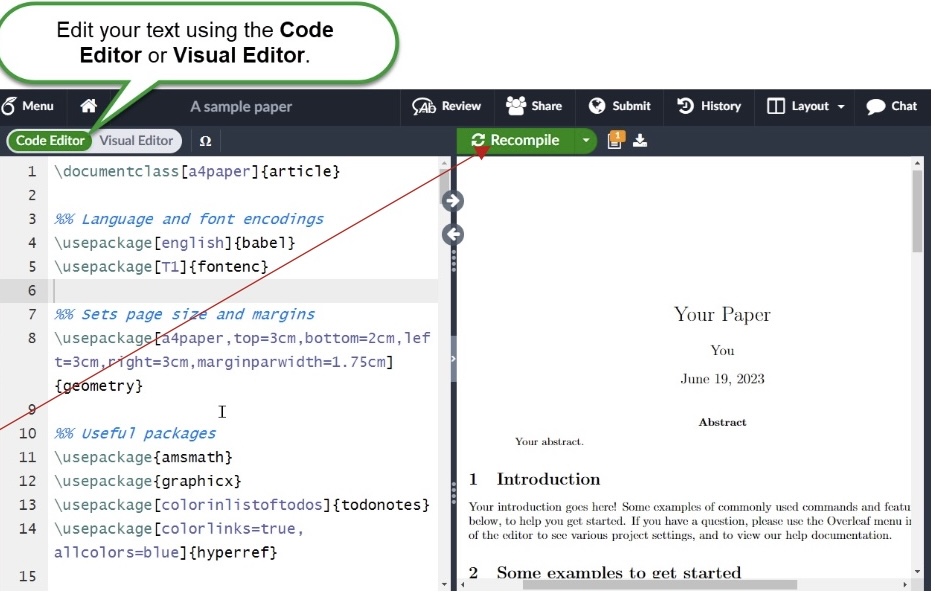Open the Review panel
Image resolution: width=935 pixels, height=601 pixels.
tap(447, 106)
